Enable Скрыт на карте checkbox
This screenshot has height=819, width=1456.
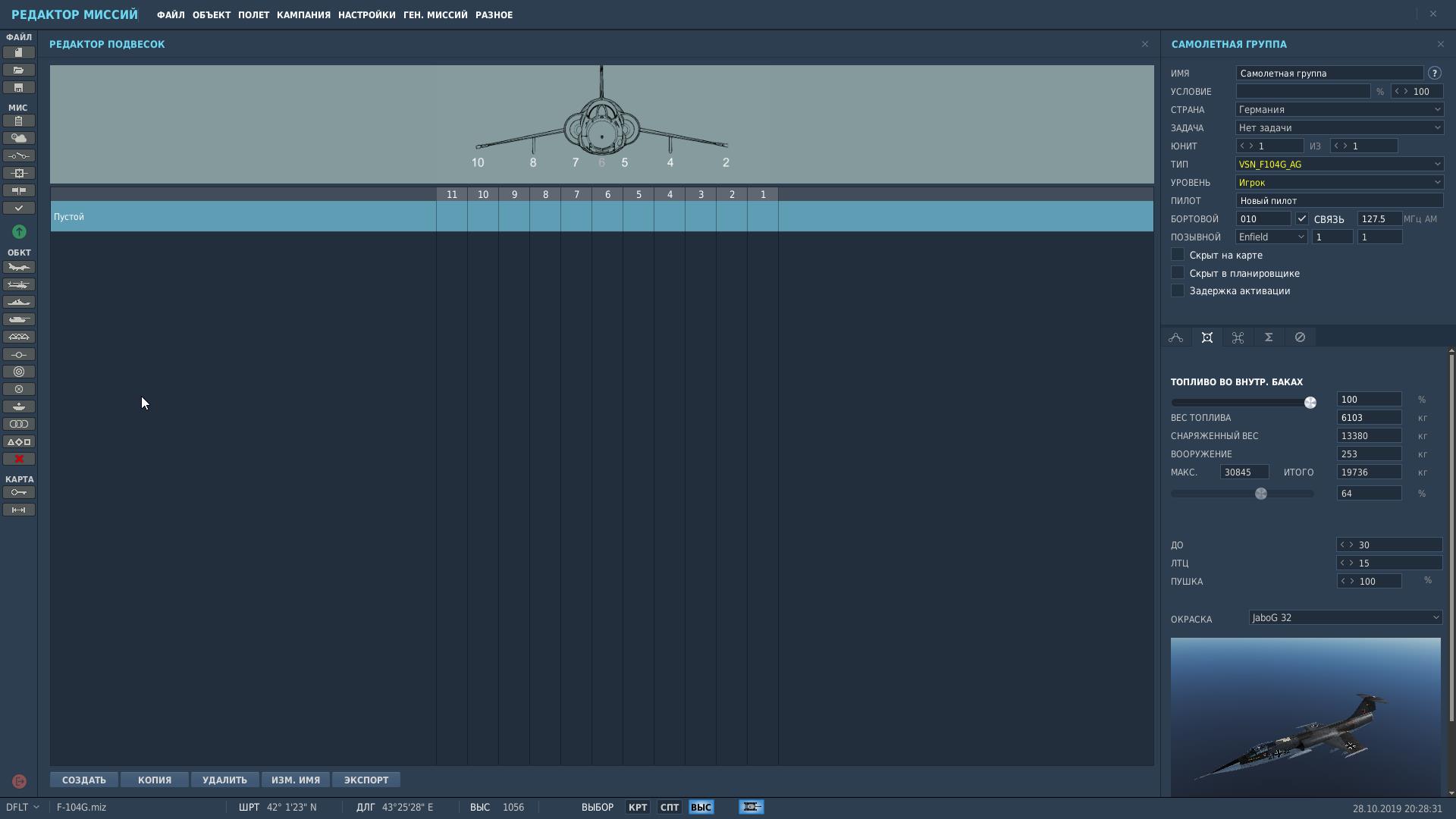1178,255
